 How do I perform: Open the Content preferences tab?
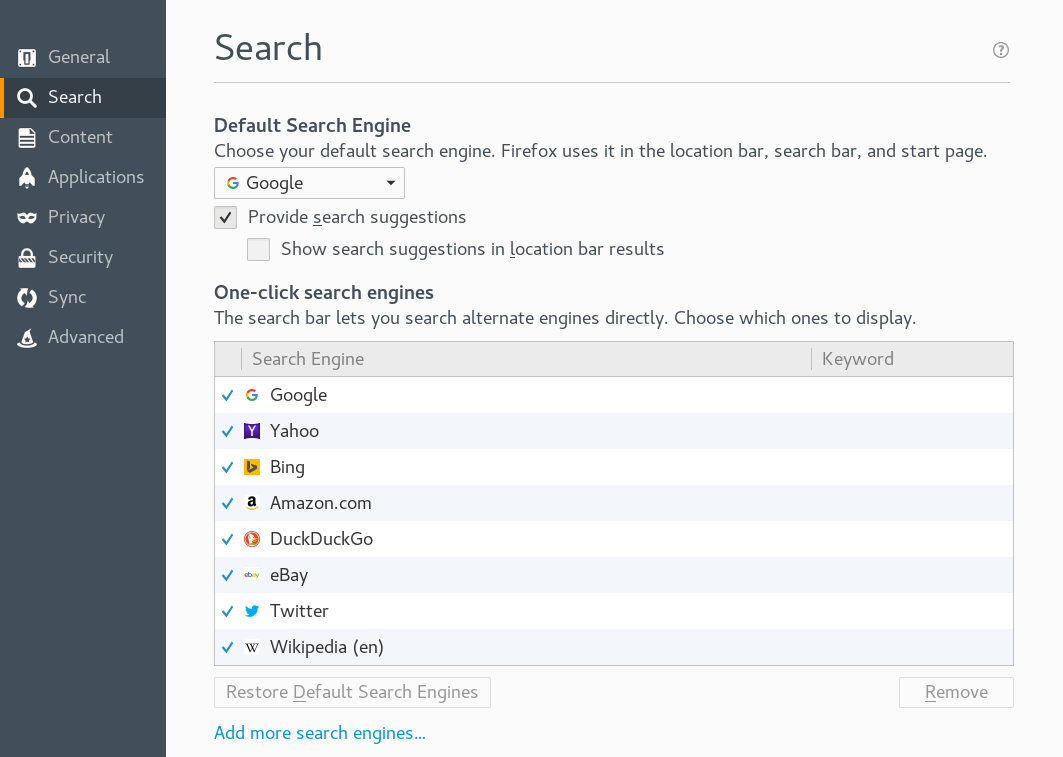pos(80,137)
